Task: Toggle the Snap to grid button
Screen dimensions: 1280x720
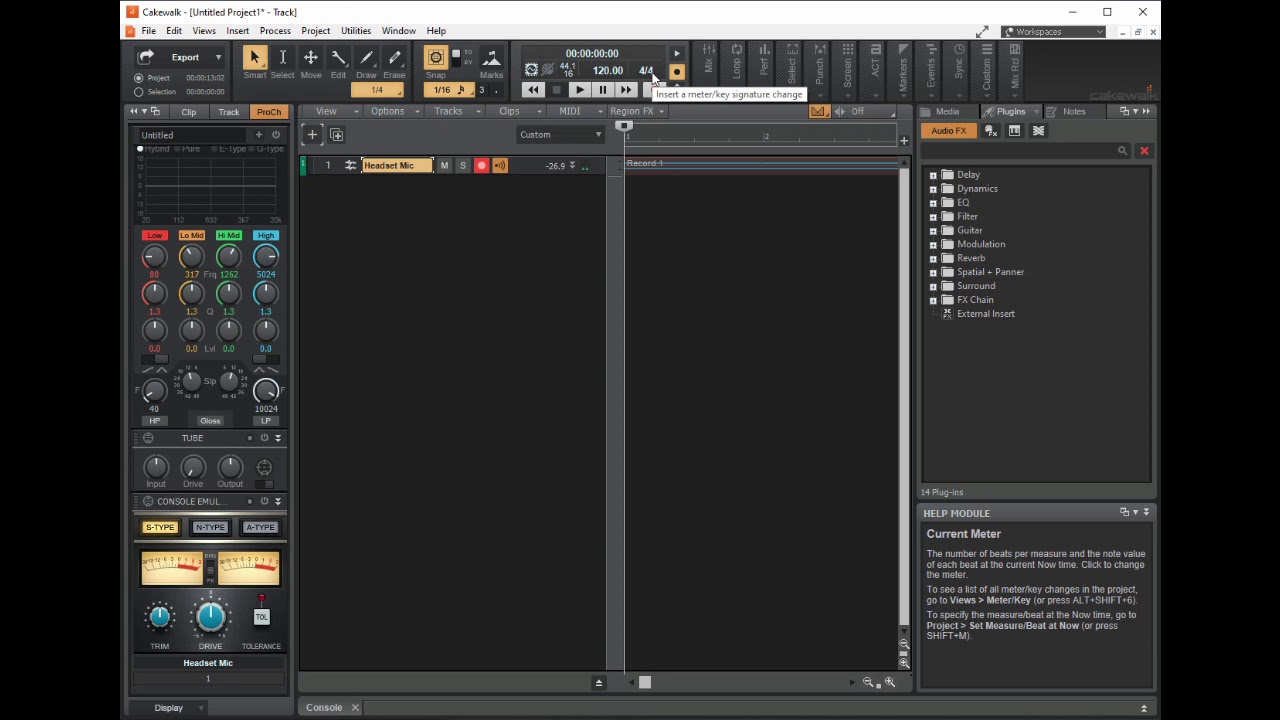Action: click(x=436, y=58)
